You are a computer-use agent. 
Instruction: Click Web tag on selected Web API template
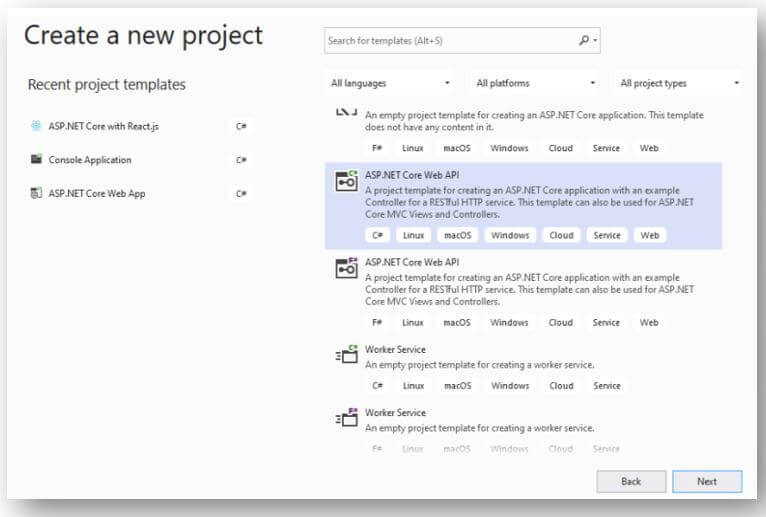tap(650, 235)
